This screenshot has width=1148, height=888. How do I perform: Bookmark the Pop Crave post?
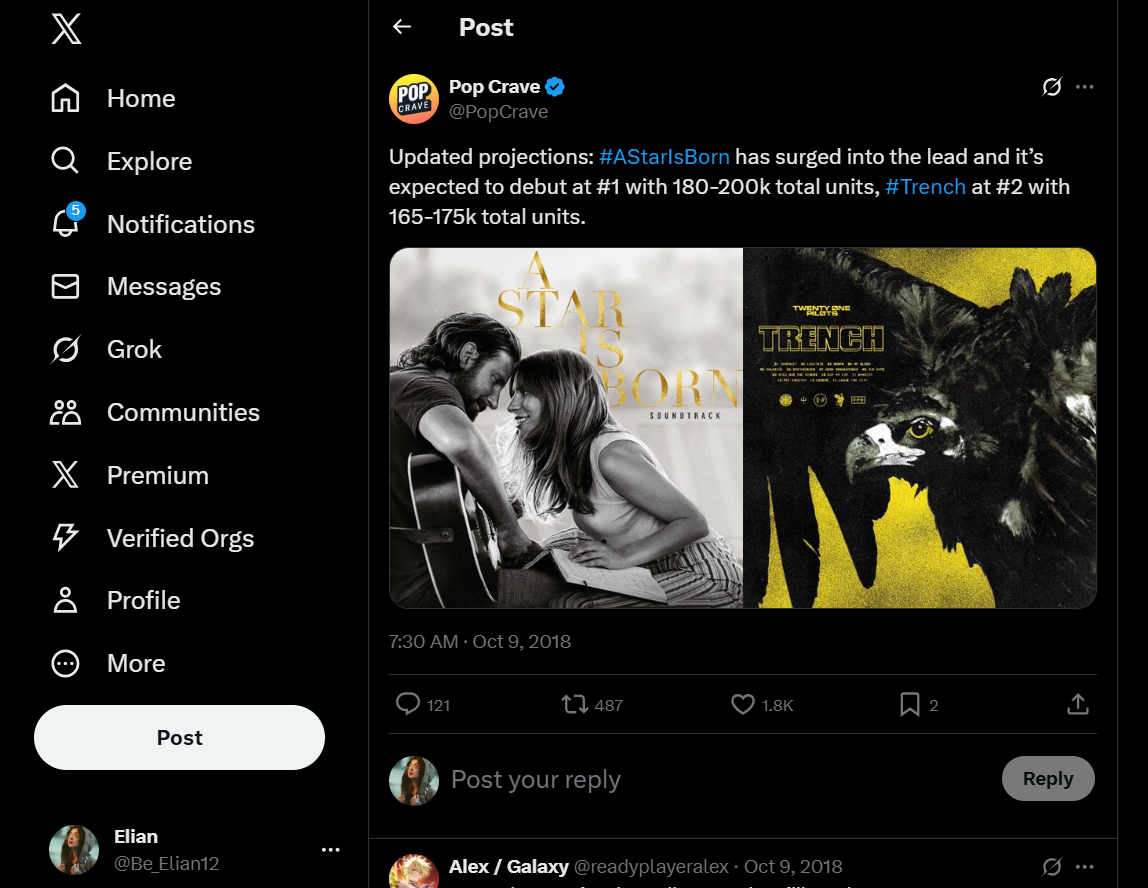click(910, 705)
